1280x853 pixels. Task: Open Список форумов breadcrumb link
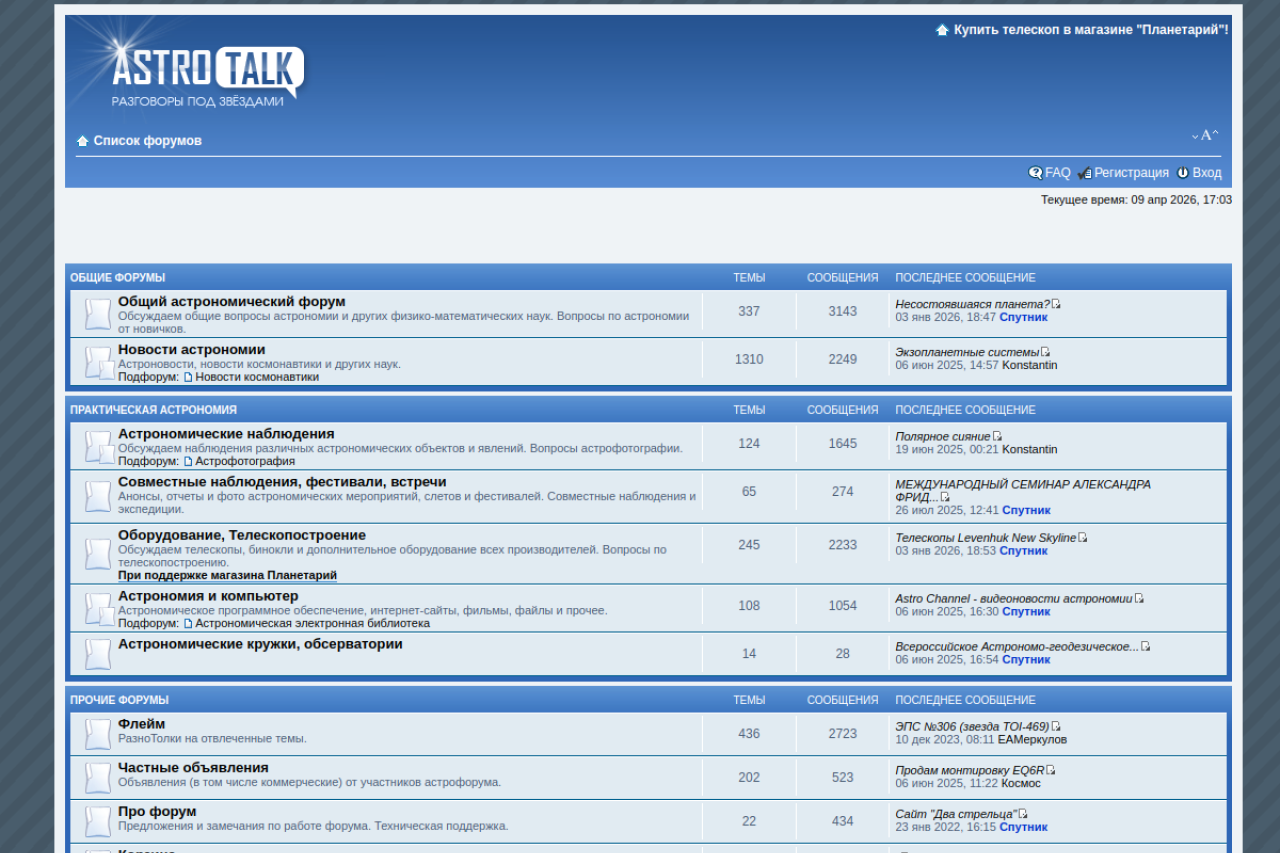pos(147,141)
